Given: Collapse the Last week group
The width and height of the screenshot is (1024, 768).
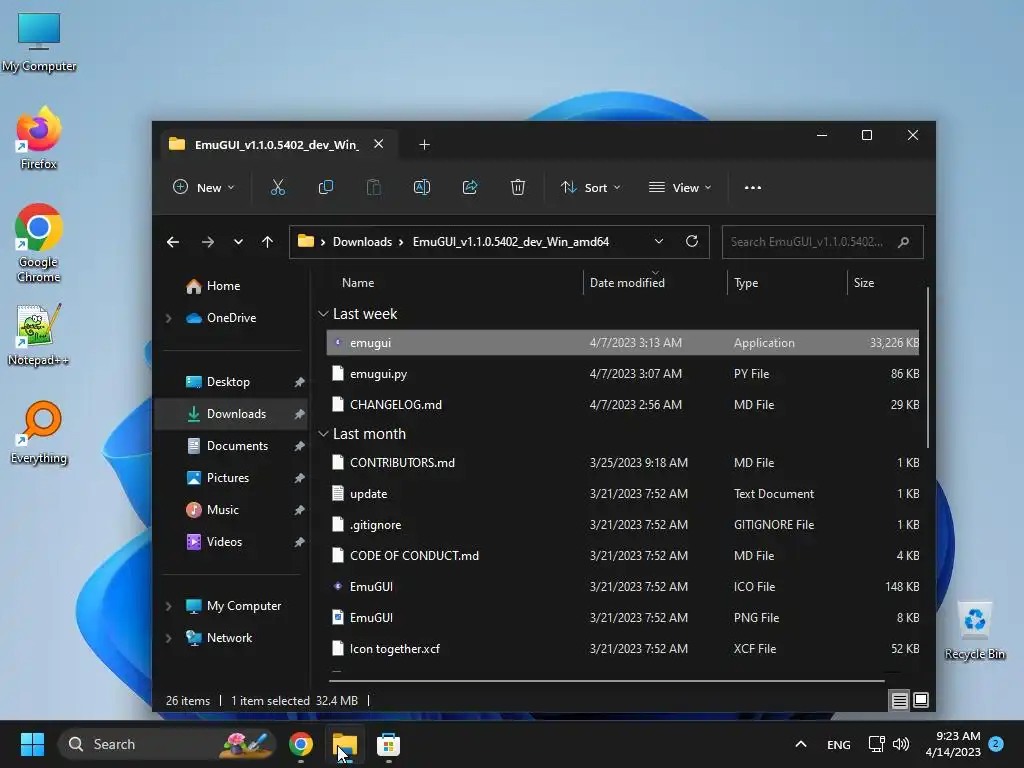Looking at the screenshot, I should pyautogui.click(x=323, y=314).
